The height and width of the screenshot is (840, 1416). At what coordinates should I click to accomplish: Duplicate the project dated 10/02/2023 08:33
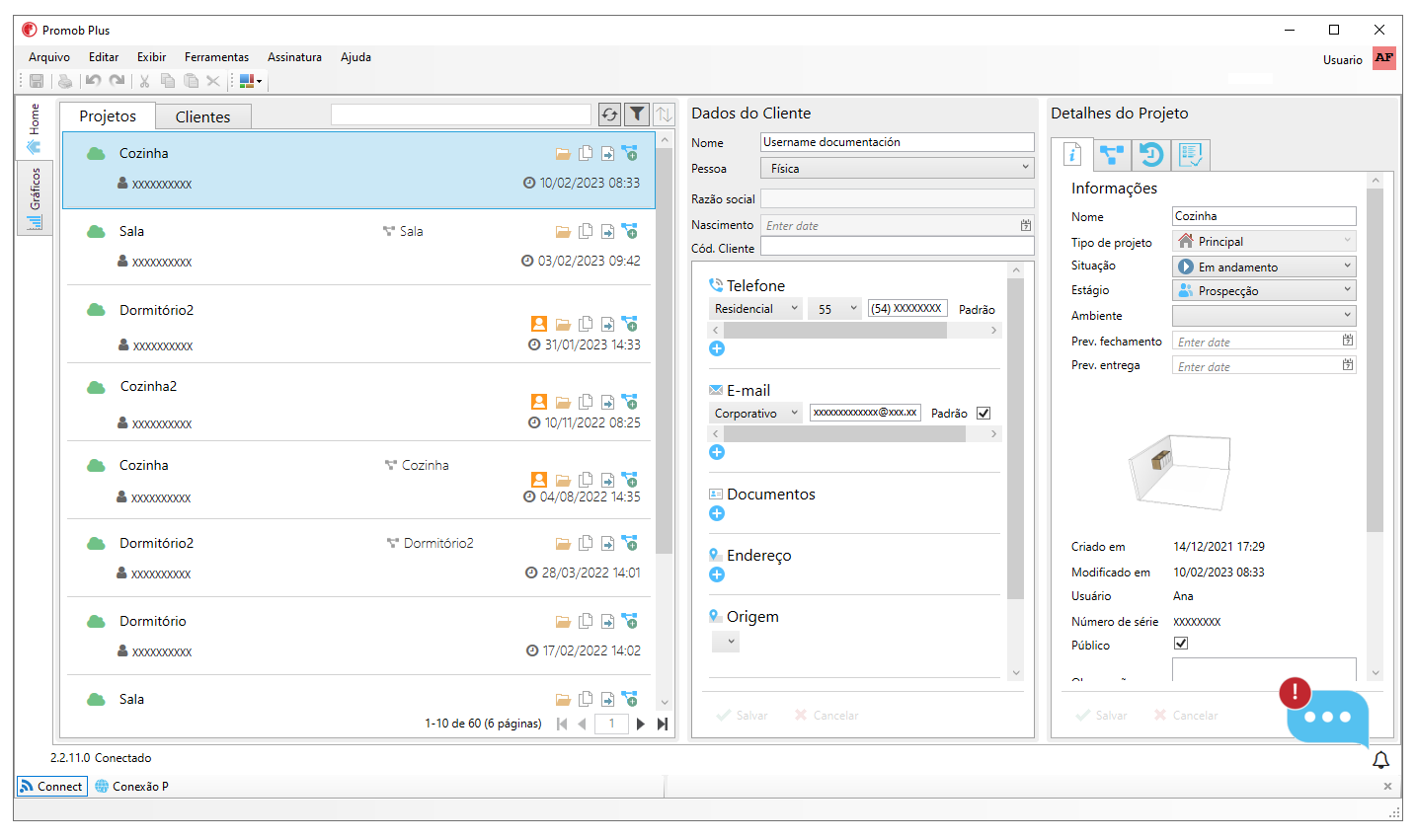[586, 153]
